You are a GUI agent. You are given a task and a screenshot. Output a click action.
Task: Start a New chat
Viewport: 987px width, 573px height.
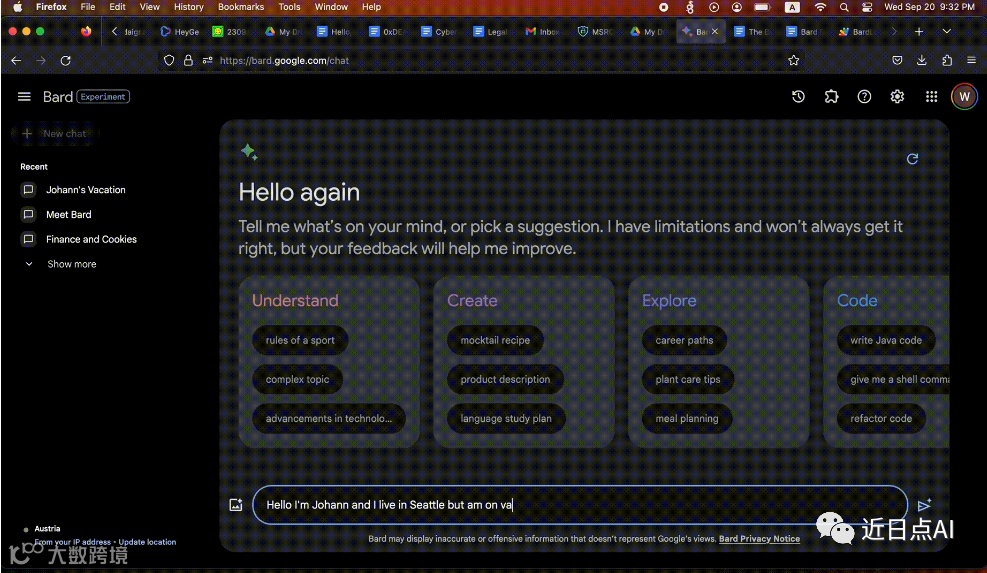(x=55, y=133)
